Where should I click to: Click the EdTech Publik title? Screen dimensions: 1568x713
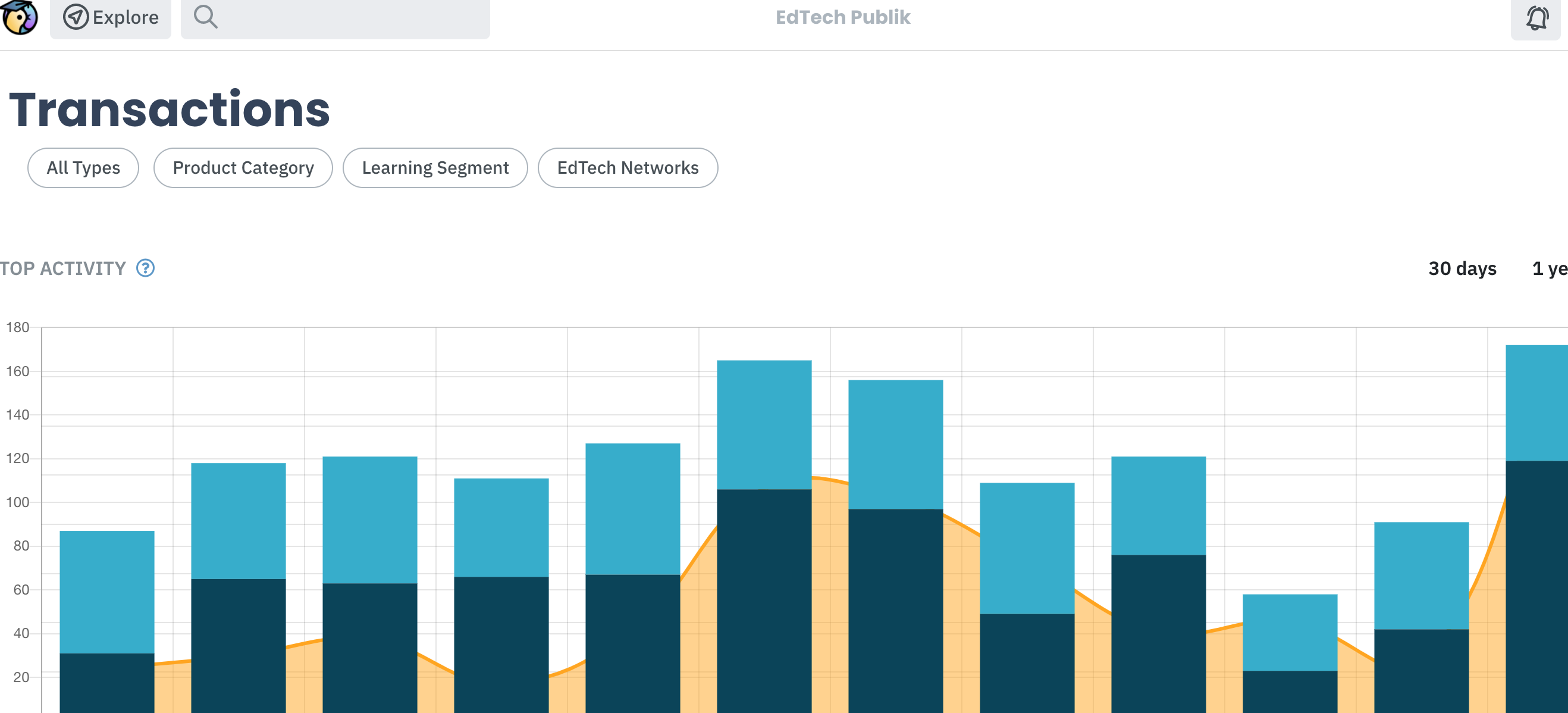pos(843,17)
